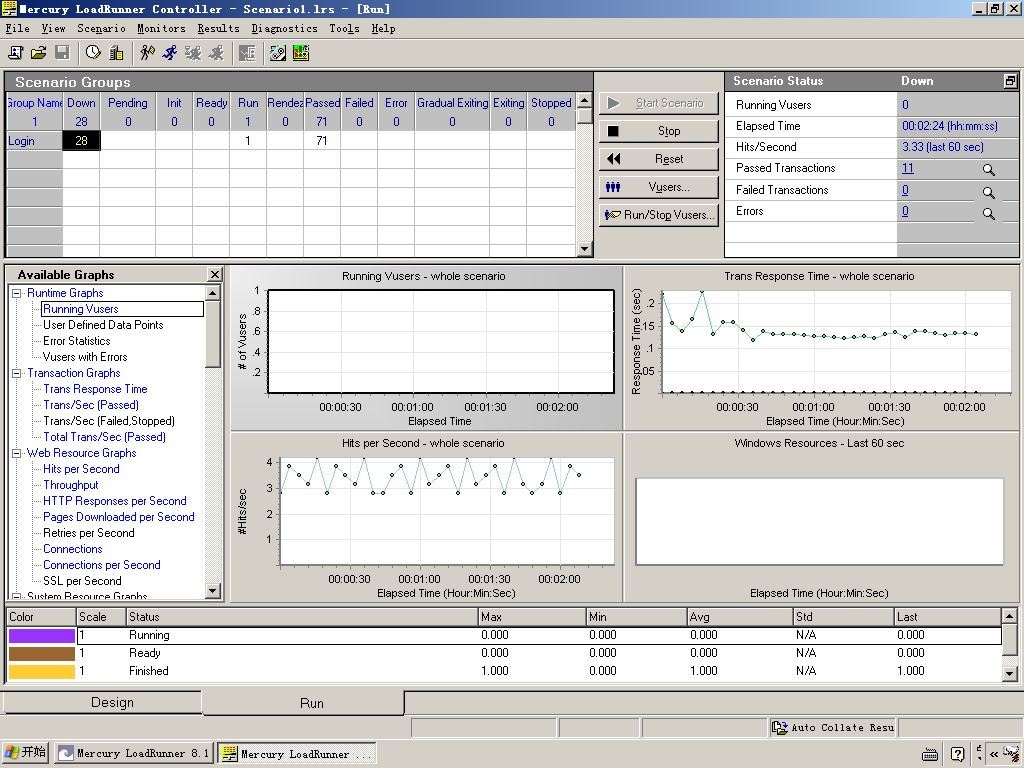Open the Start menu on taskbar
The height and width of the screenshot is (768, 1024).
click(x=25, y=752)
